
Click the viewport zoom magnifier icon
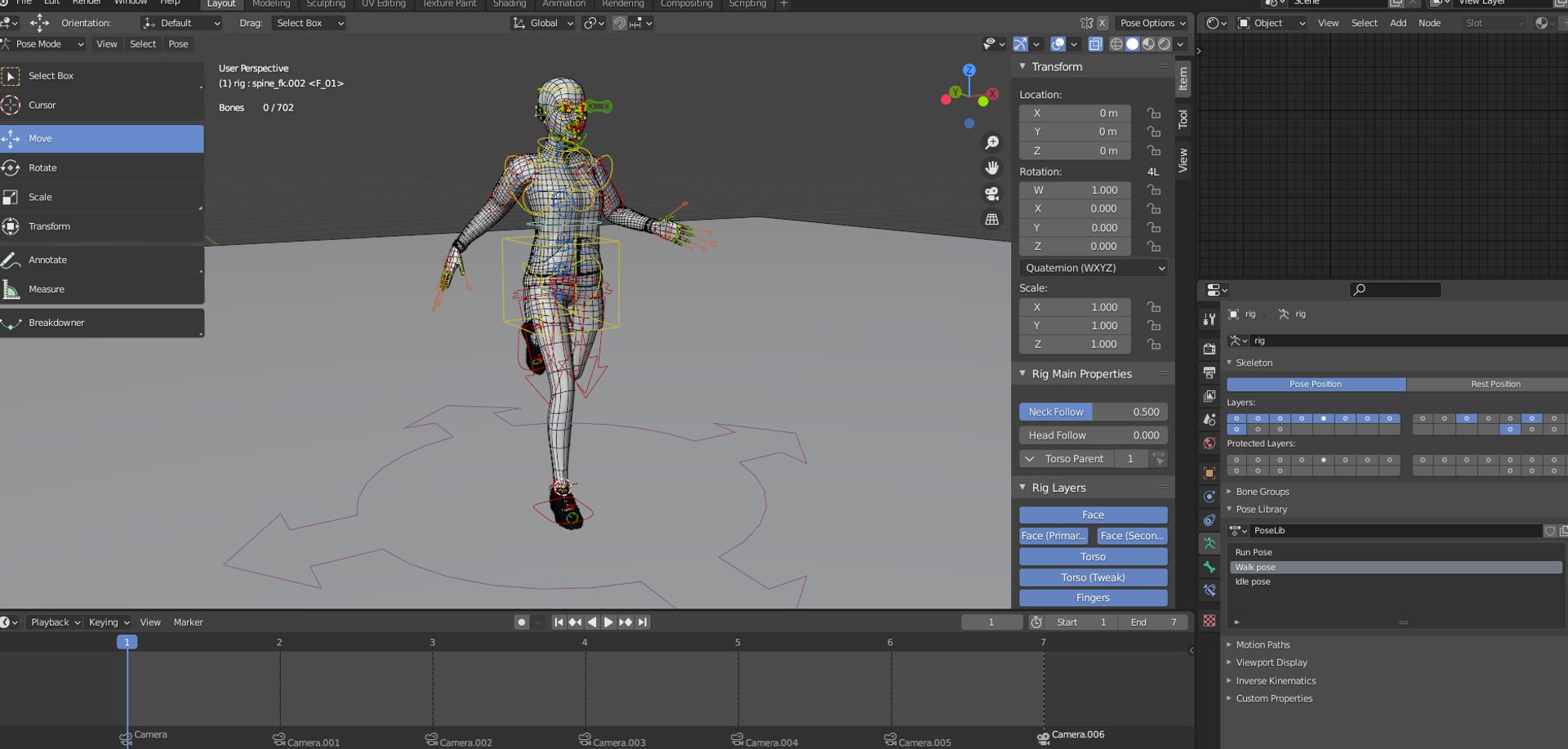point(991,143)
